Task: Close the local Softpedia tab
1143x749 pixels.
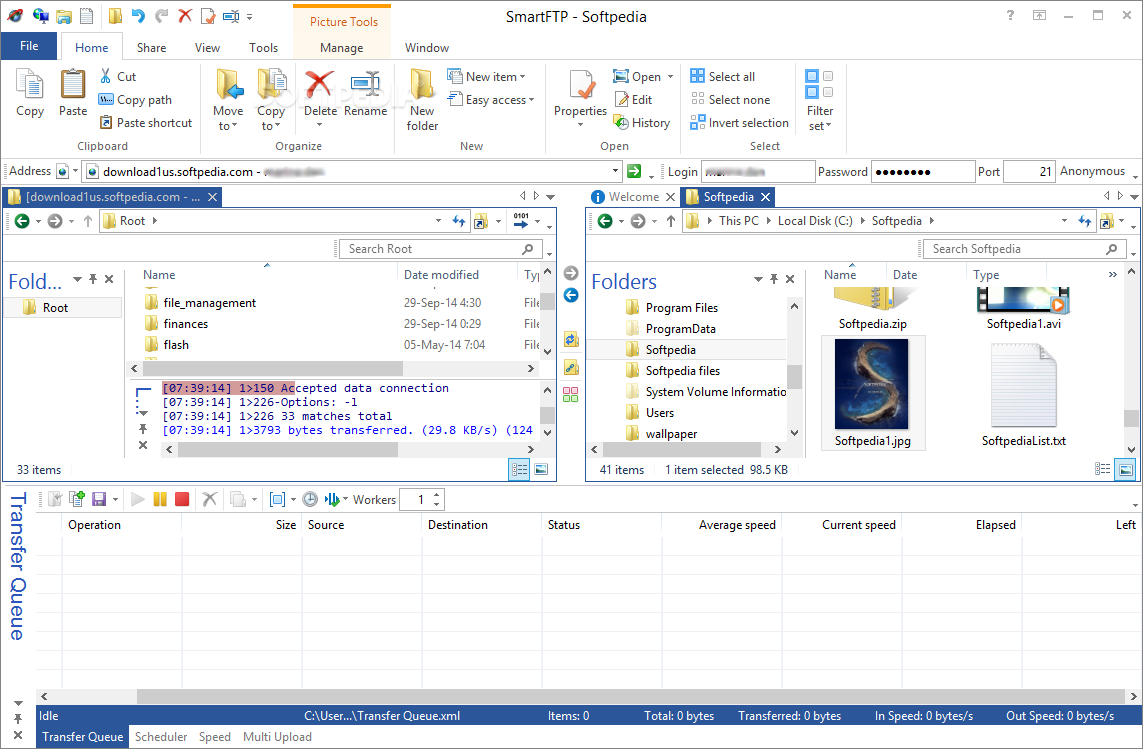Action: tap(765, 197)
